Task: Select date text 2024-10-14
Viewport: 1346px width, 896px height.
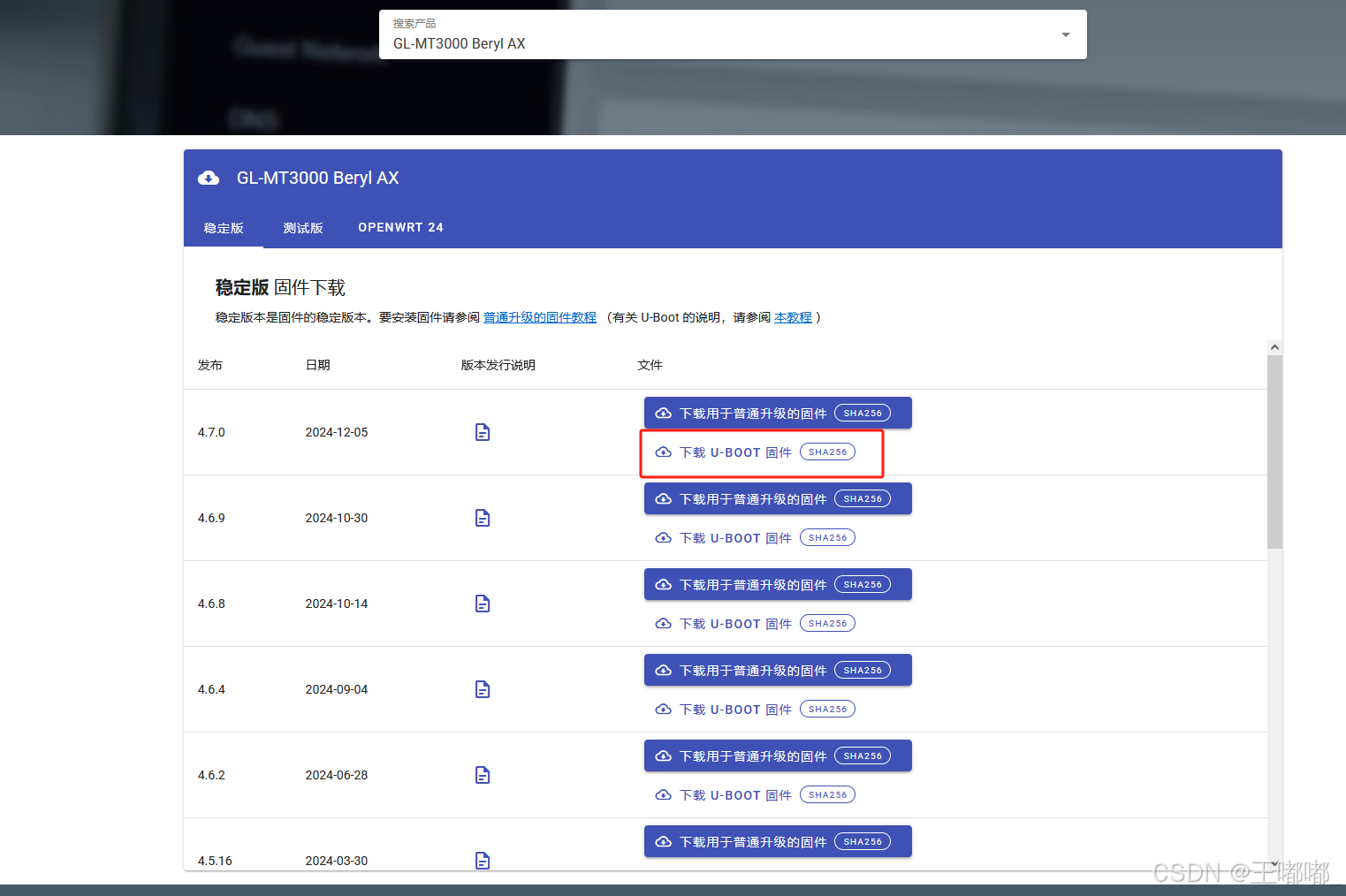Action: click(x=337, y=604)
